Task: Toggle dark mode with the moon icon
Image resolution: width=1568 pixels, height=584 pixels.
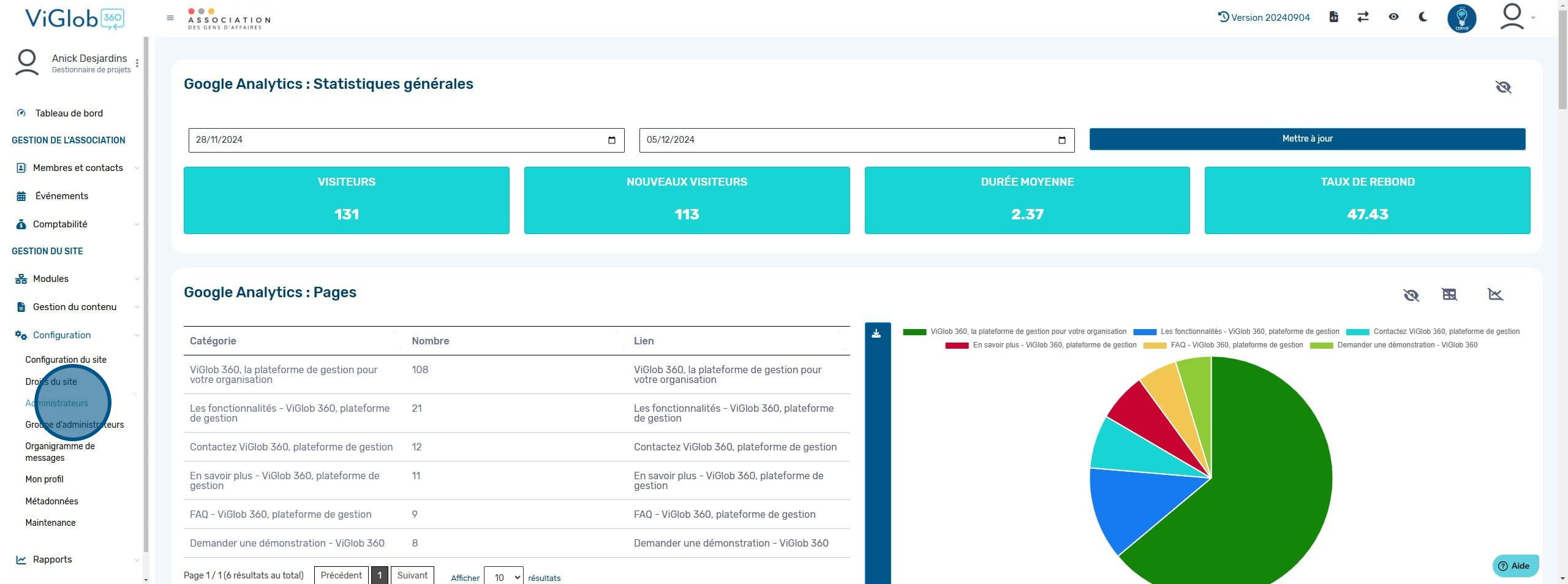Action: 1423,17
